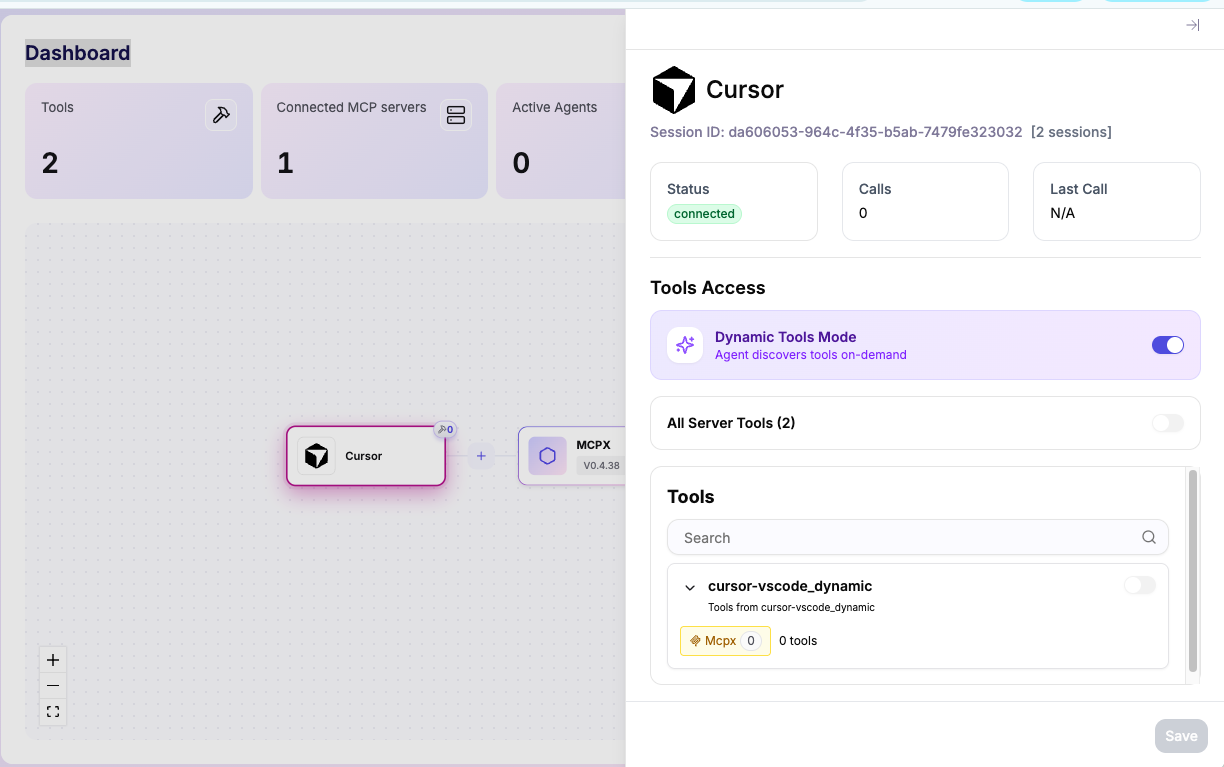Click 'Tools from cursor-vscode_dynamic' description

[x=791, y=607]
